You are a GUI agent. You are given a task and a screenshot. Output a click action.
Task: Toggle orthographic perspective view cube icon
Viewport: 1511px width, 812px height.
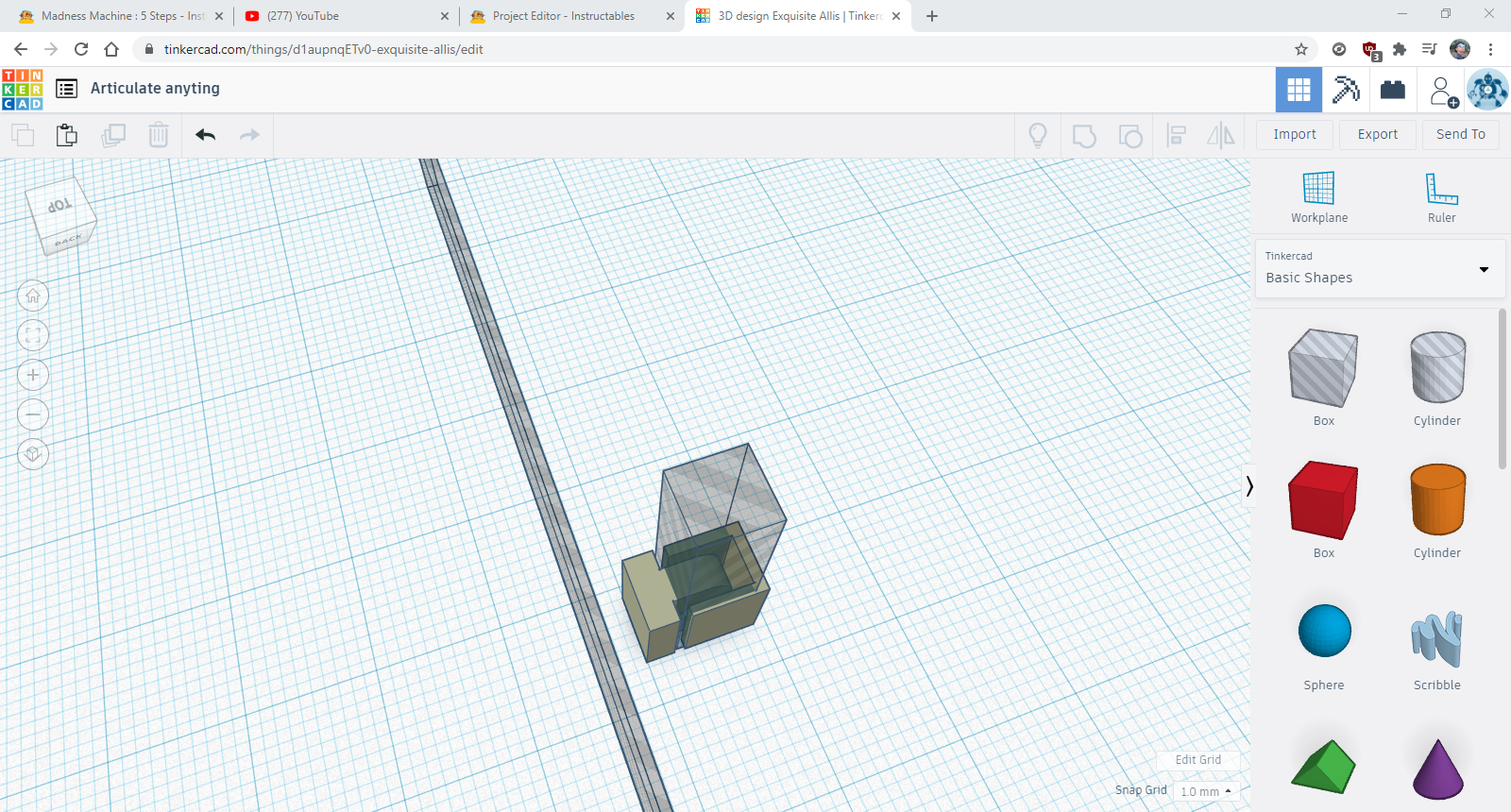(x=33, y=454)
